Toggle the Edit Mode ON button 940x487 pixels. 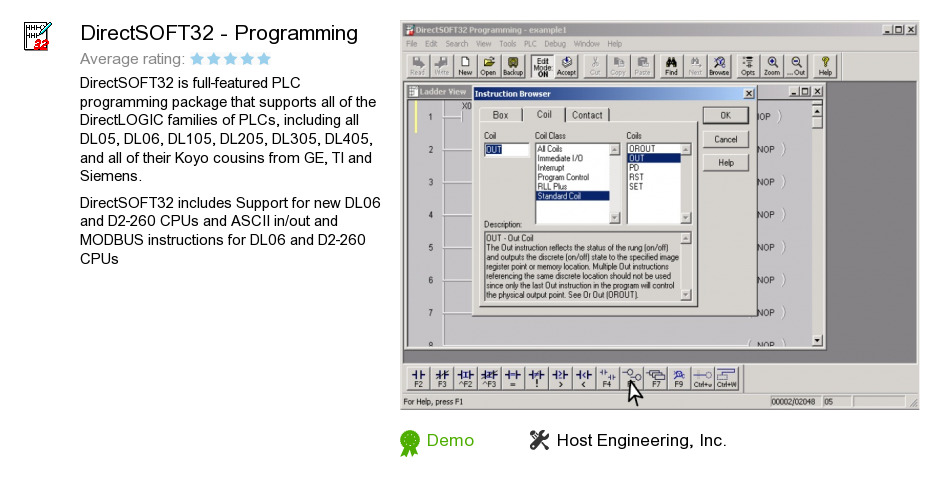click(x=543, y=66)
